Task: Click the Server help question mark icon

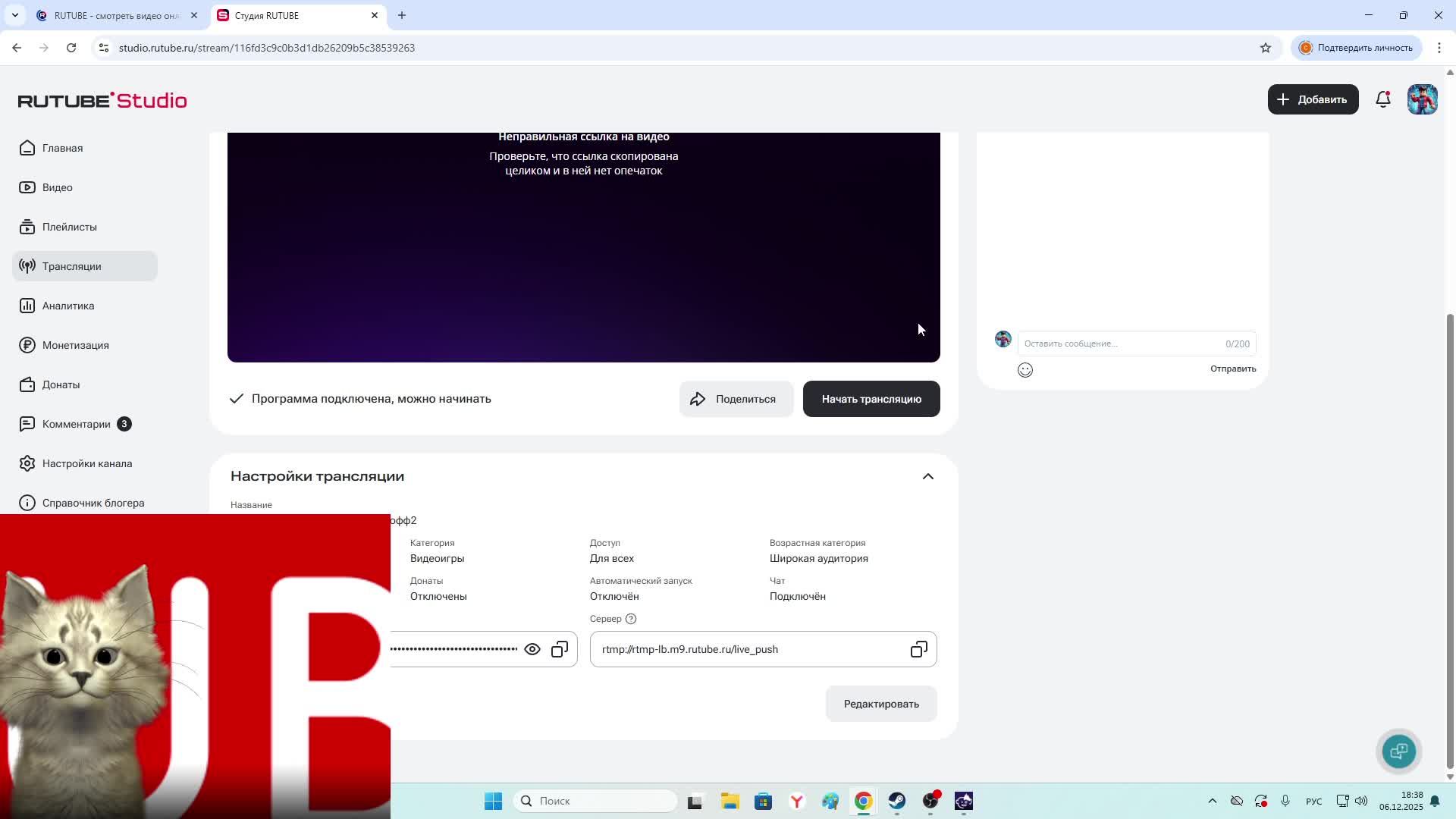Action: pyautogui.click(x=631, y=619)
